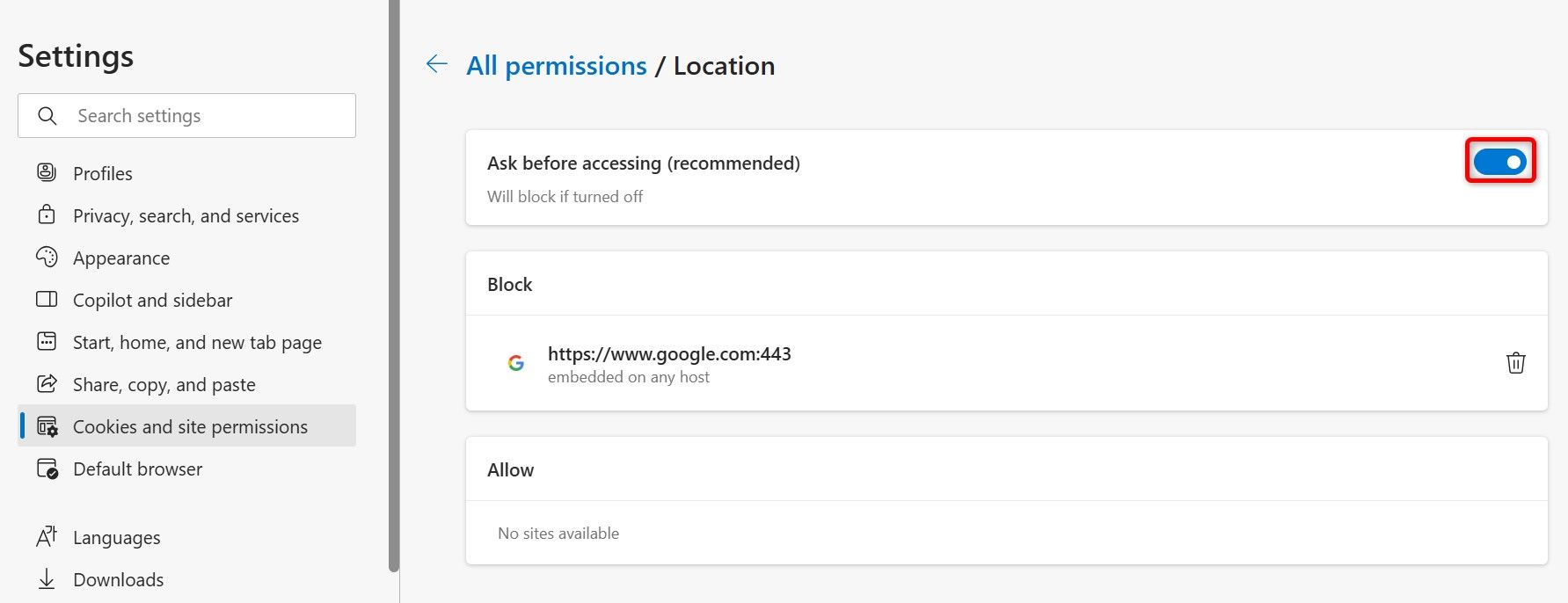Click the search magnifier icon

click(x=47, y=116)
